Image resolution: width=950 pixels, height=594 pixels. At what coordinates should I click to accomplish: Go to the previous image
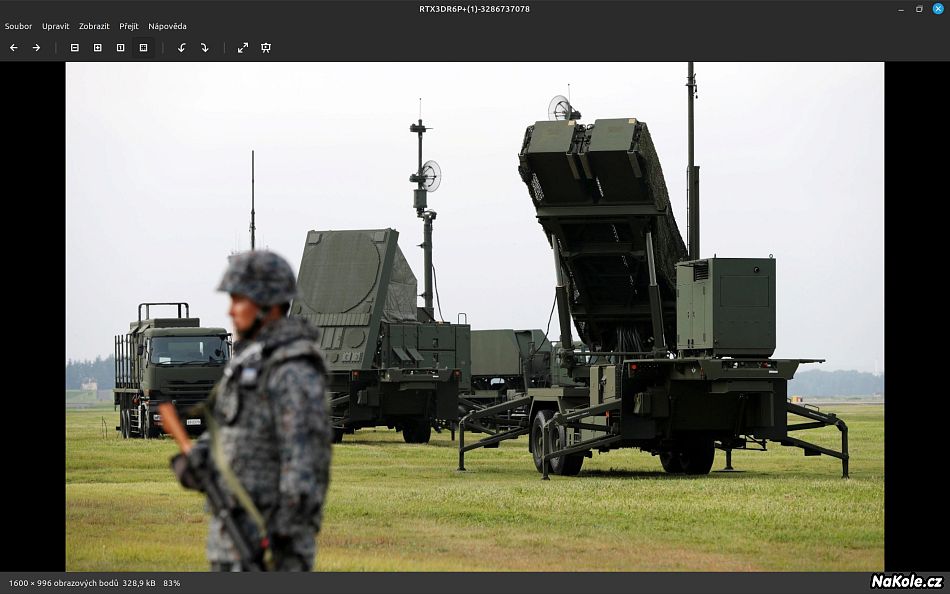[x=13, y=47]
